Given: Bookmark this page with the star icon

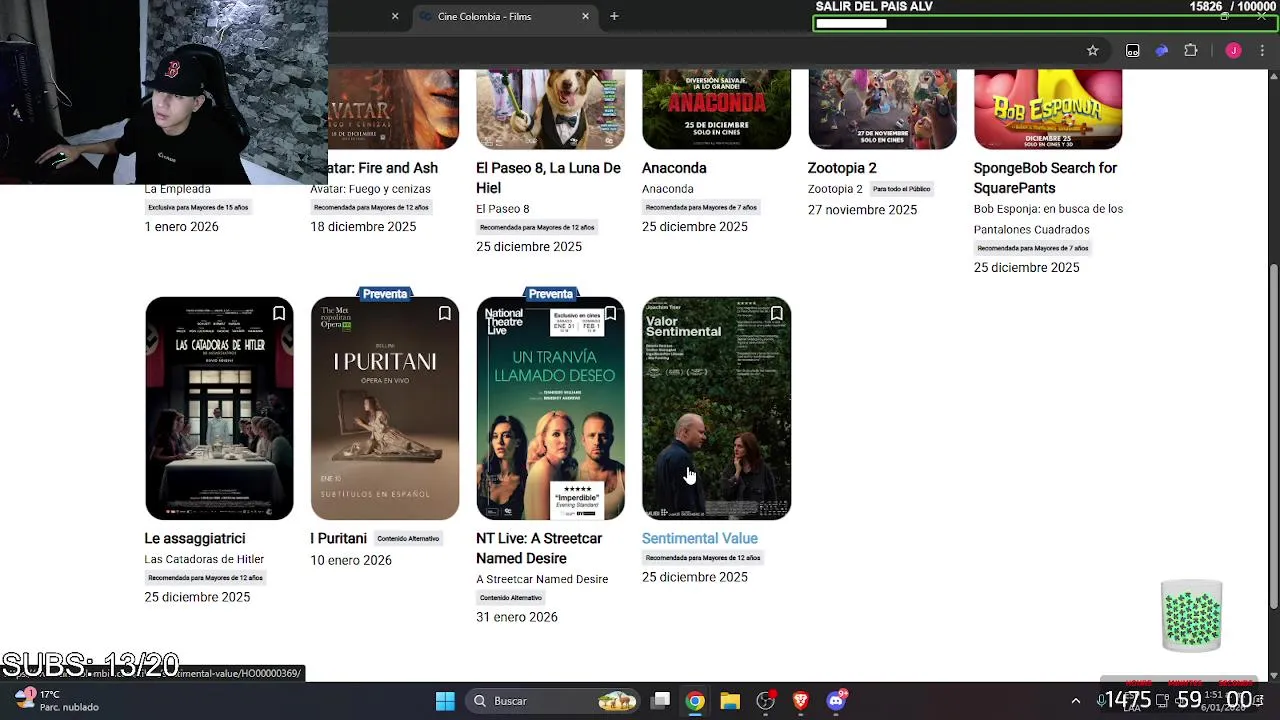Looking at the screenshot, I should point(1093,51).
